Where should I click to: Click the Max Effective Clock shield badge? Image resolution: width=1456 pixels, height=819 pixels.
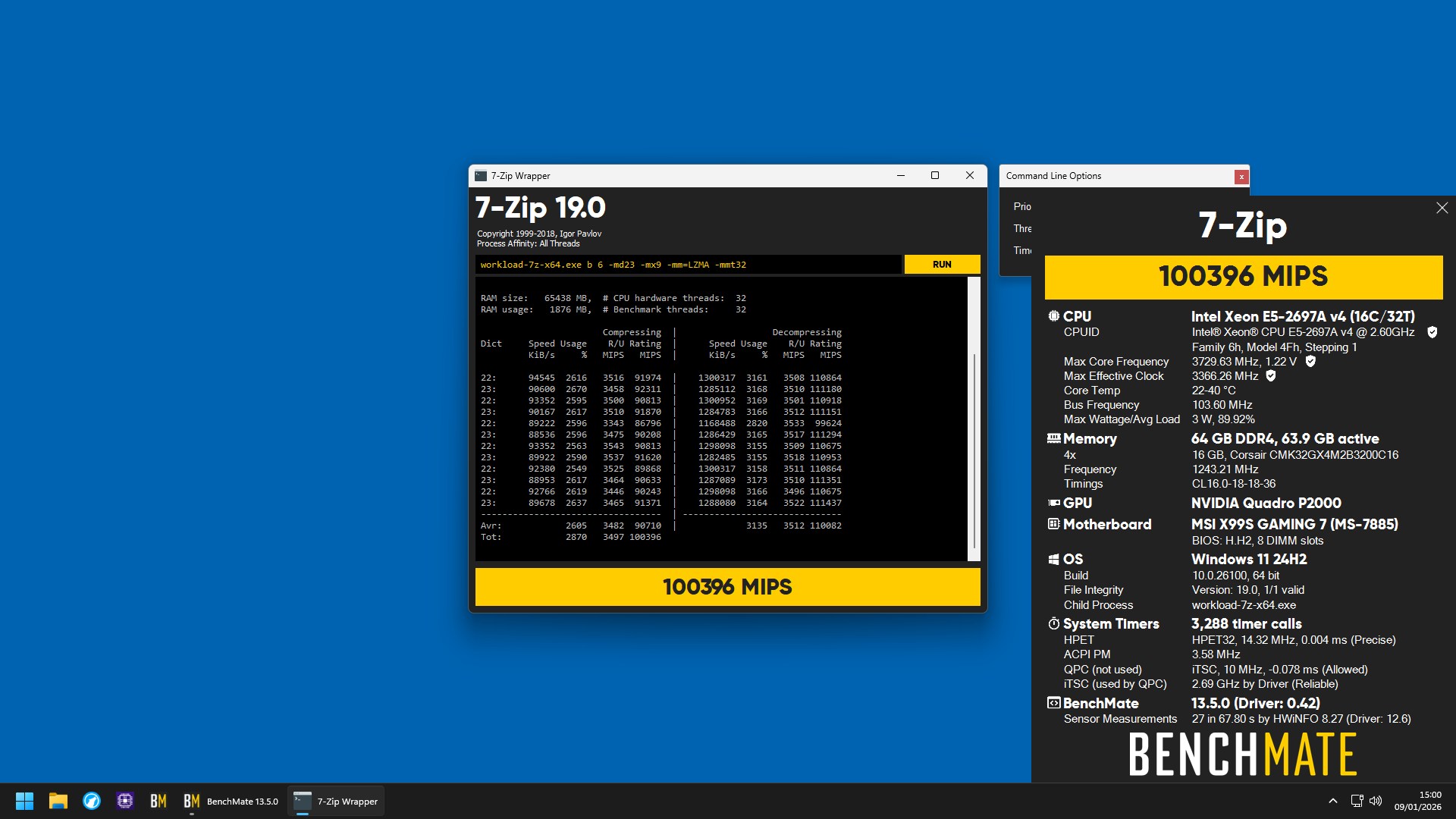[1271, 375]
